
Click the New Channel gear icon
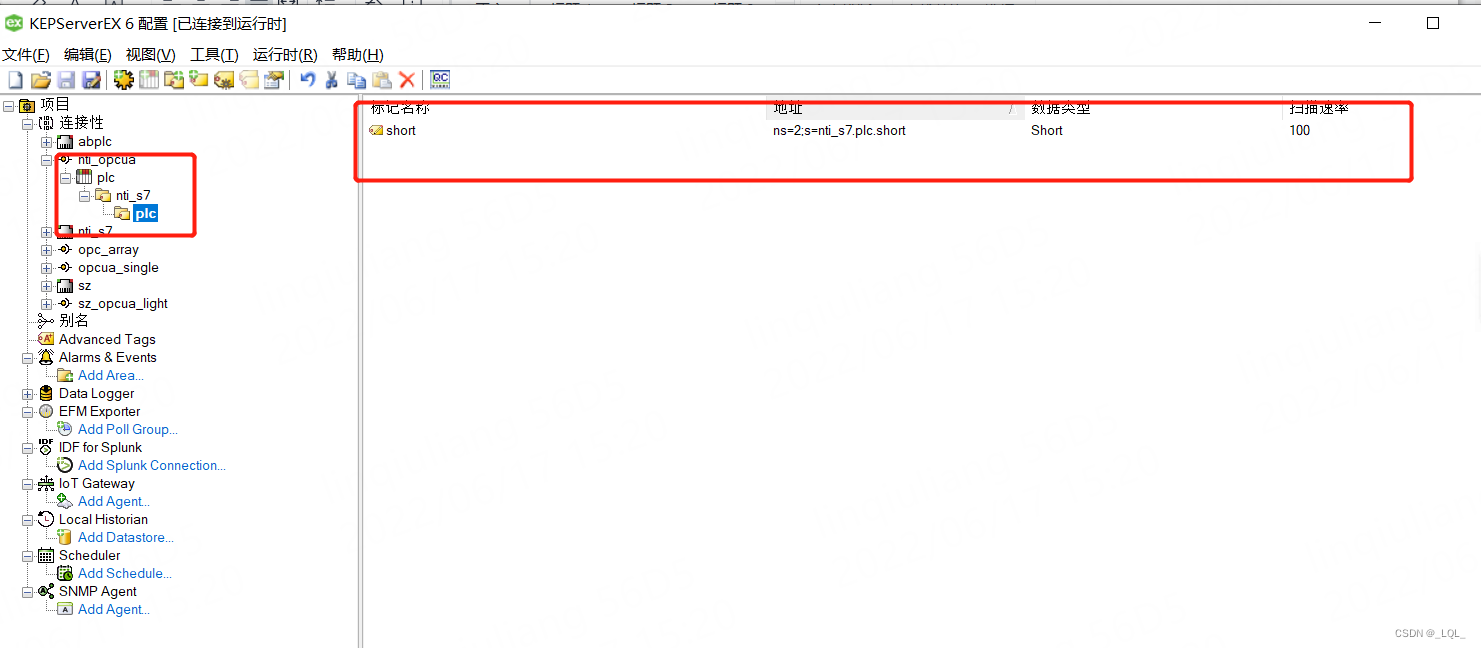click(123, 80)
